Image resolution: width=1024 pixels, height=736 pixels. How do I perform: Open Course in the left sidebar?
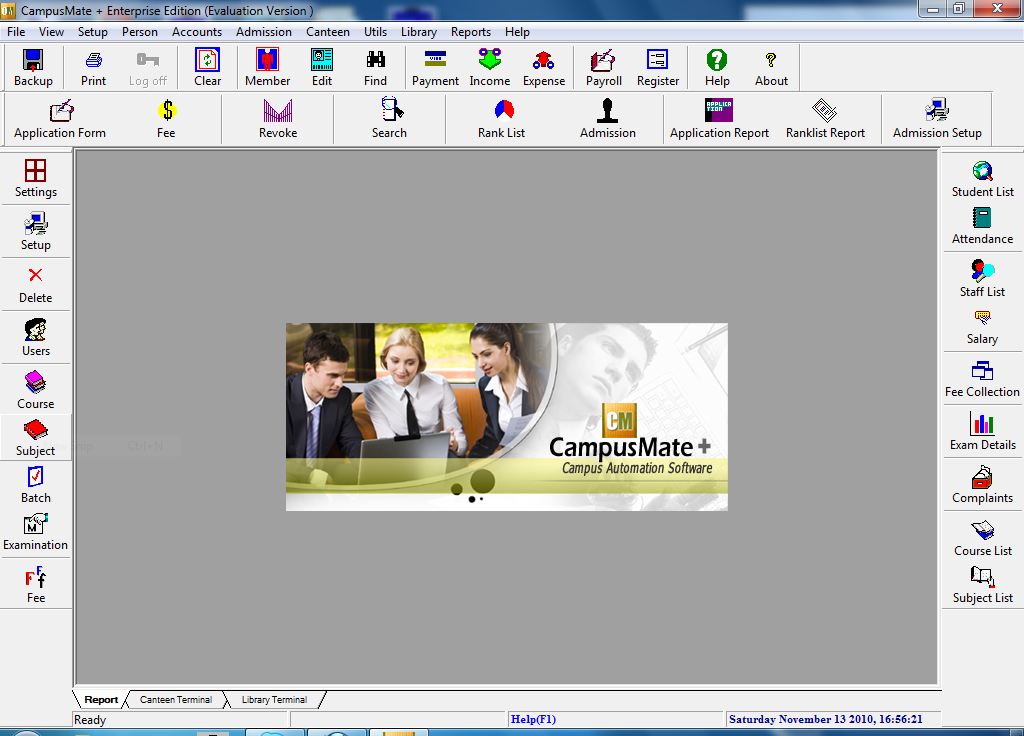click(x=35, y=390)
